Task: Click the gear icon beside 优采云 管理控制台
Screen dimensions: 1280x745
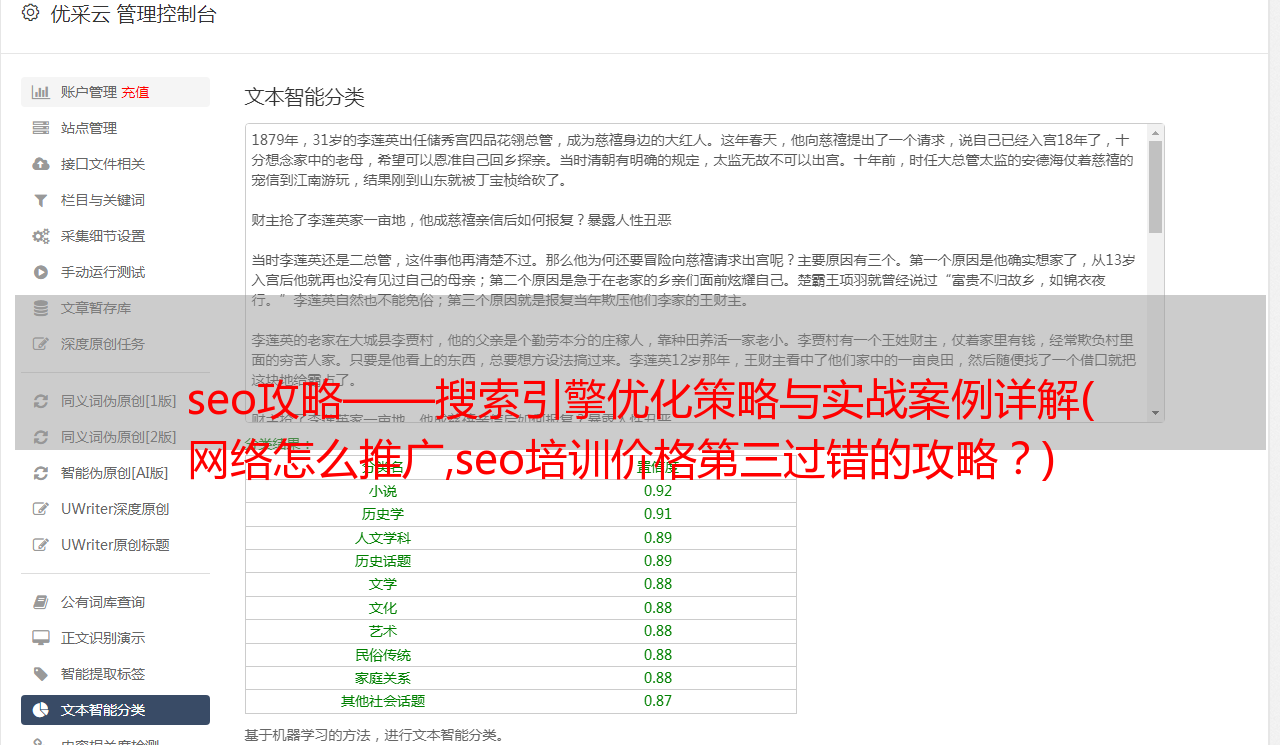Action: pyautogui.click(x=30, y=13)
